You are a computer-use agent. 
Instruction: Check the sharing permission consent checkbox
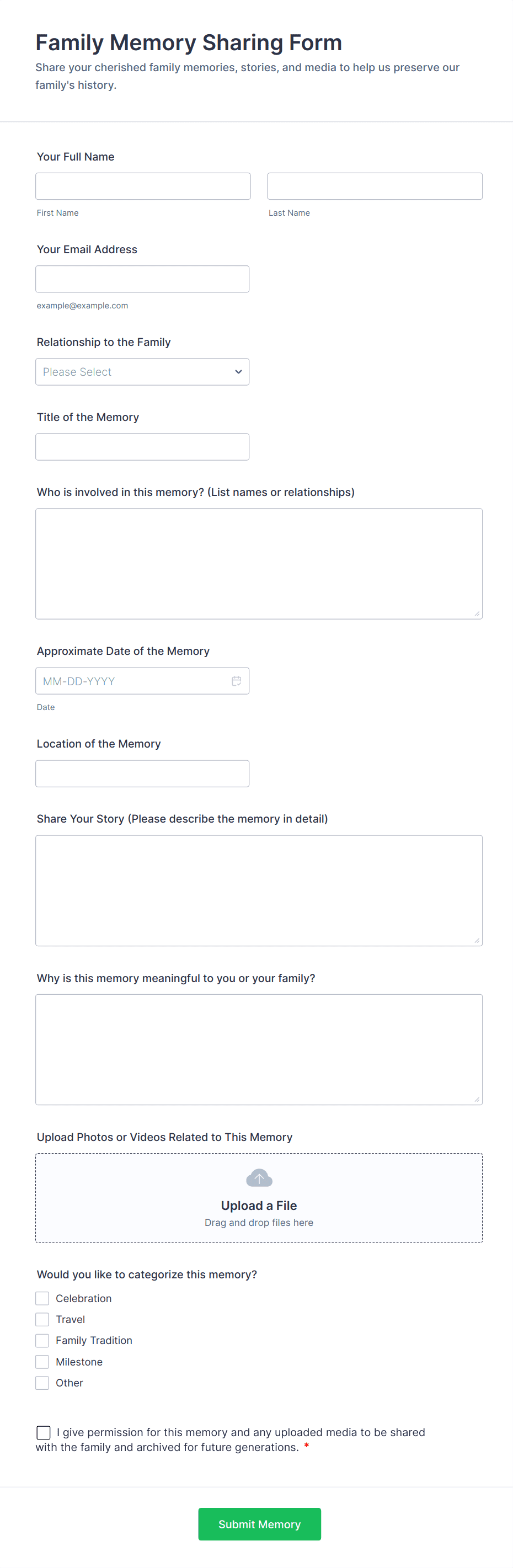click(x=43, y=1432)
